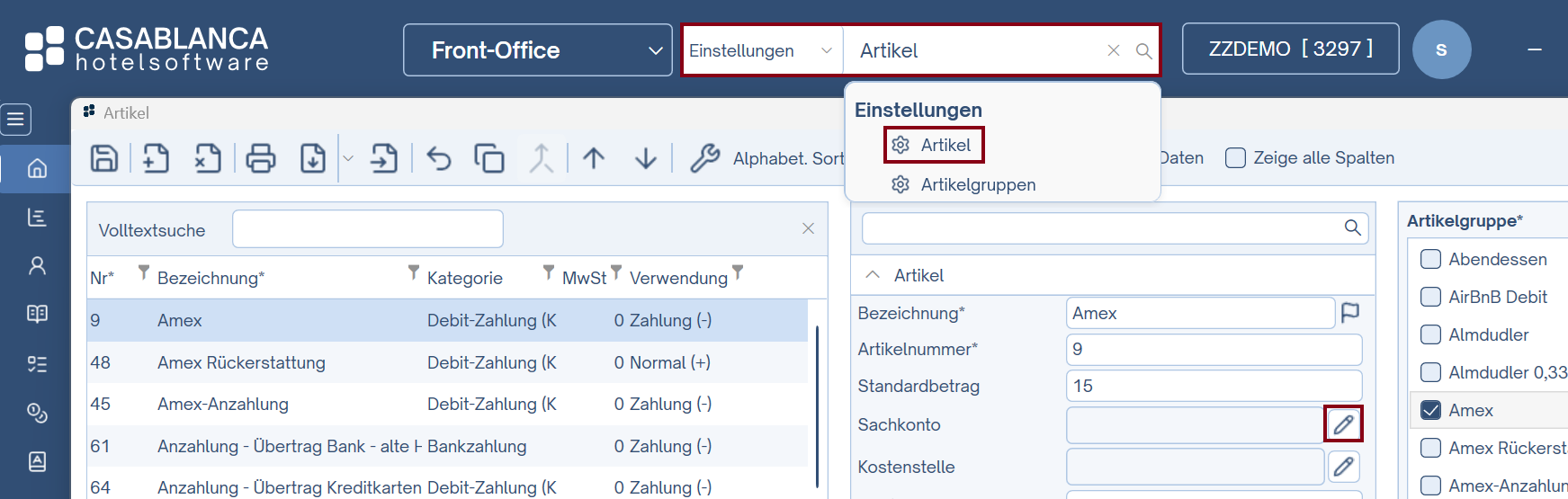The image size is (1568, 499).
Task: Check the Abendessen article group
Action: pyautogui.click(x=1430, y=259)
